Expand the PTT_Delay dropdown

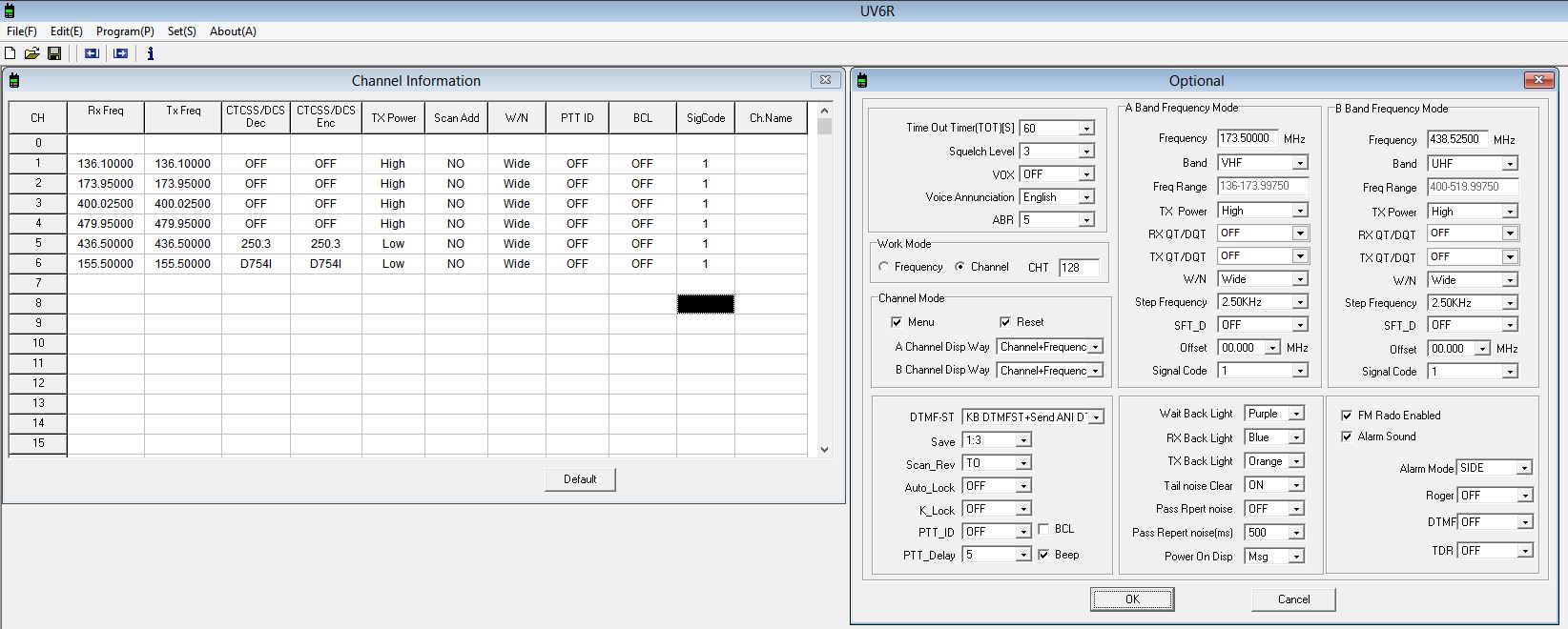click(x=1023, y=555)
